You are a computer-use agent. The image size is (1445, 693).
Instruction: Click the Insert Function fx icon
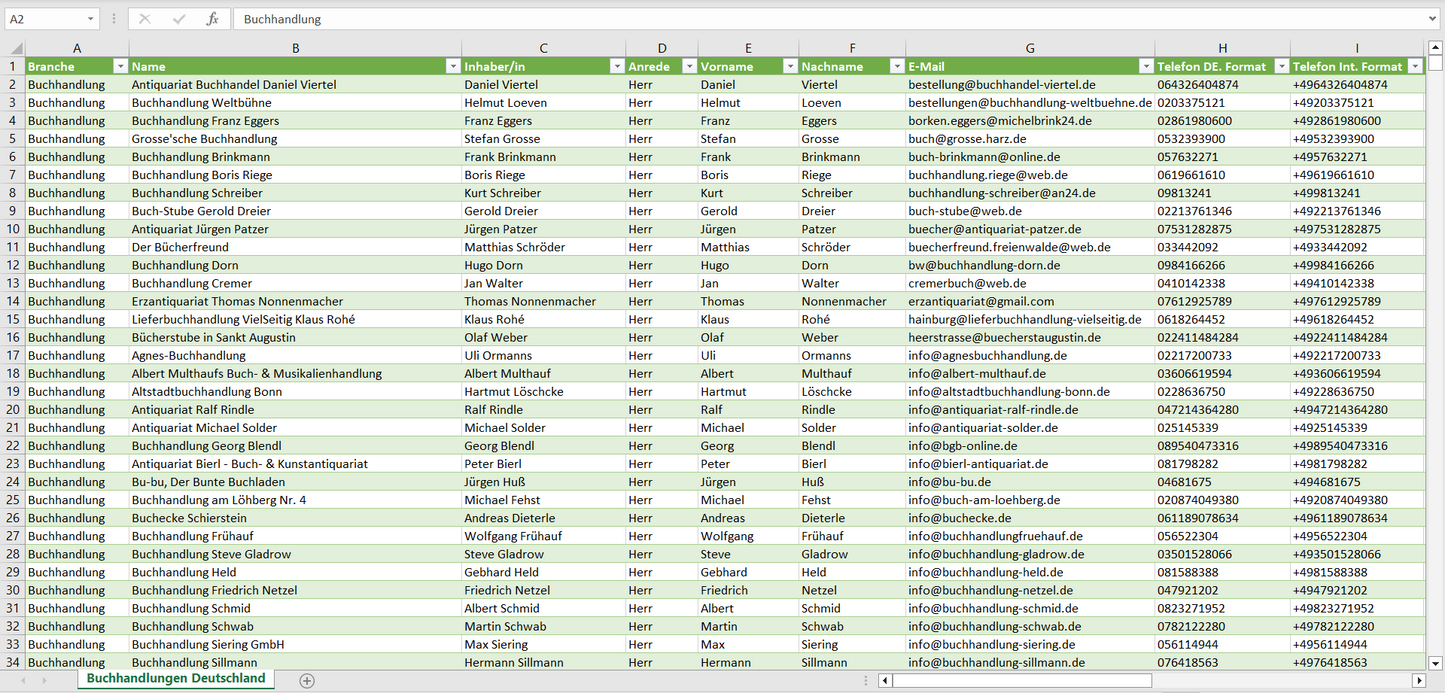(x=212, y=19)
